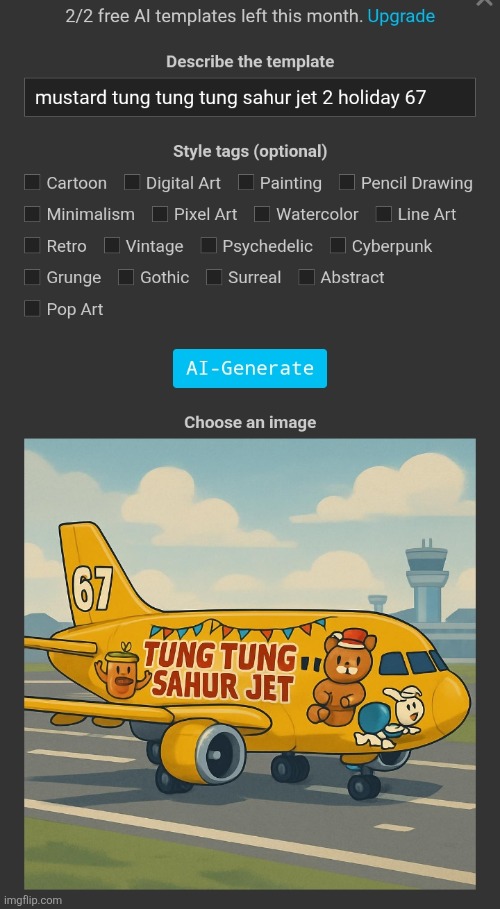Select the Pencil Drawing checkbox
Viewport: 500px width, 909px height.
coord(347,182)
